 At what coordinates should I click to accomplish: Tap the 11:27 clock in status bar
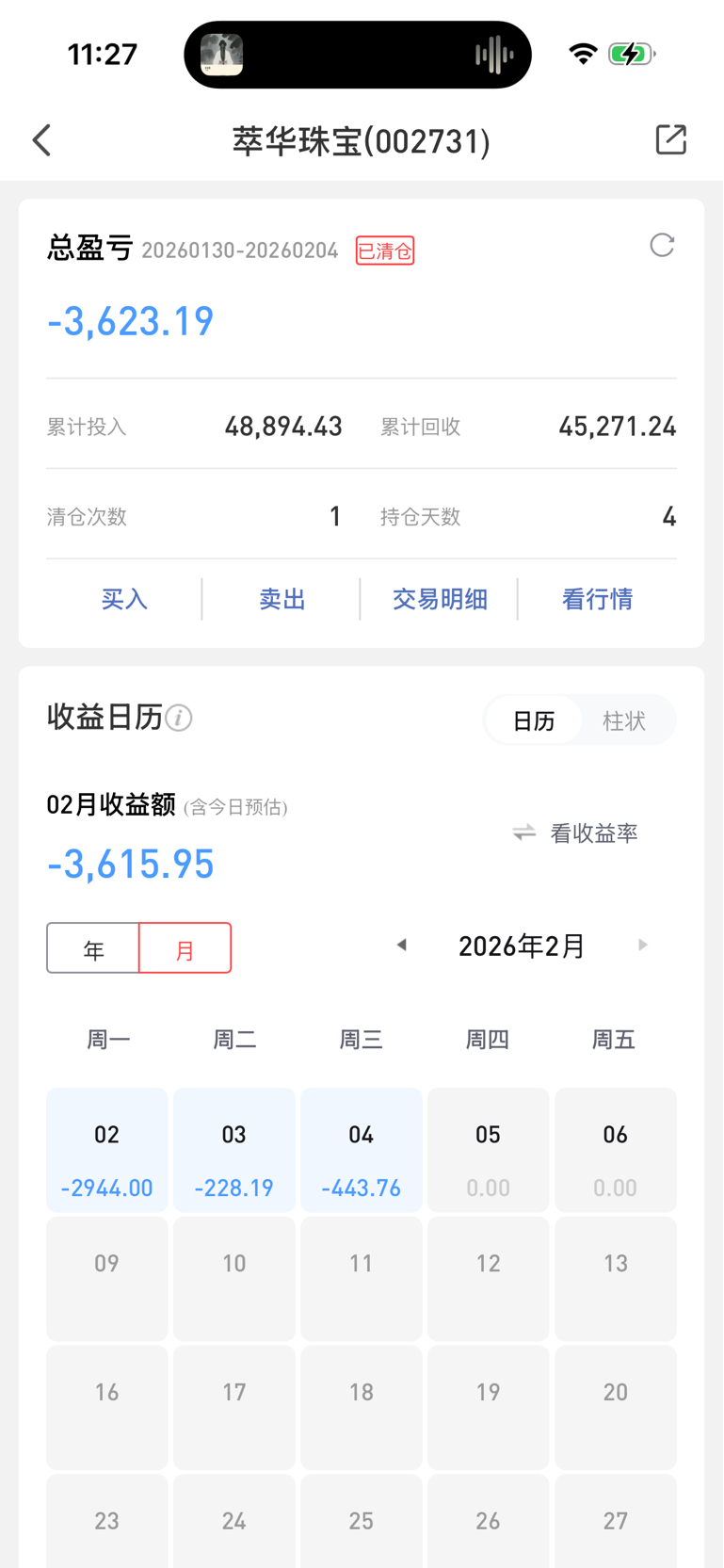click(103, 54)
